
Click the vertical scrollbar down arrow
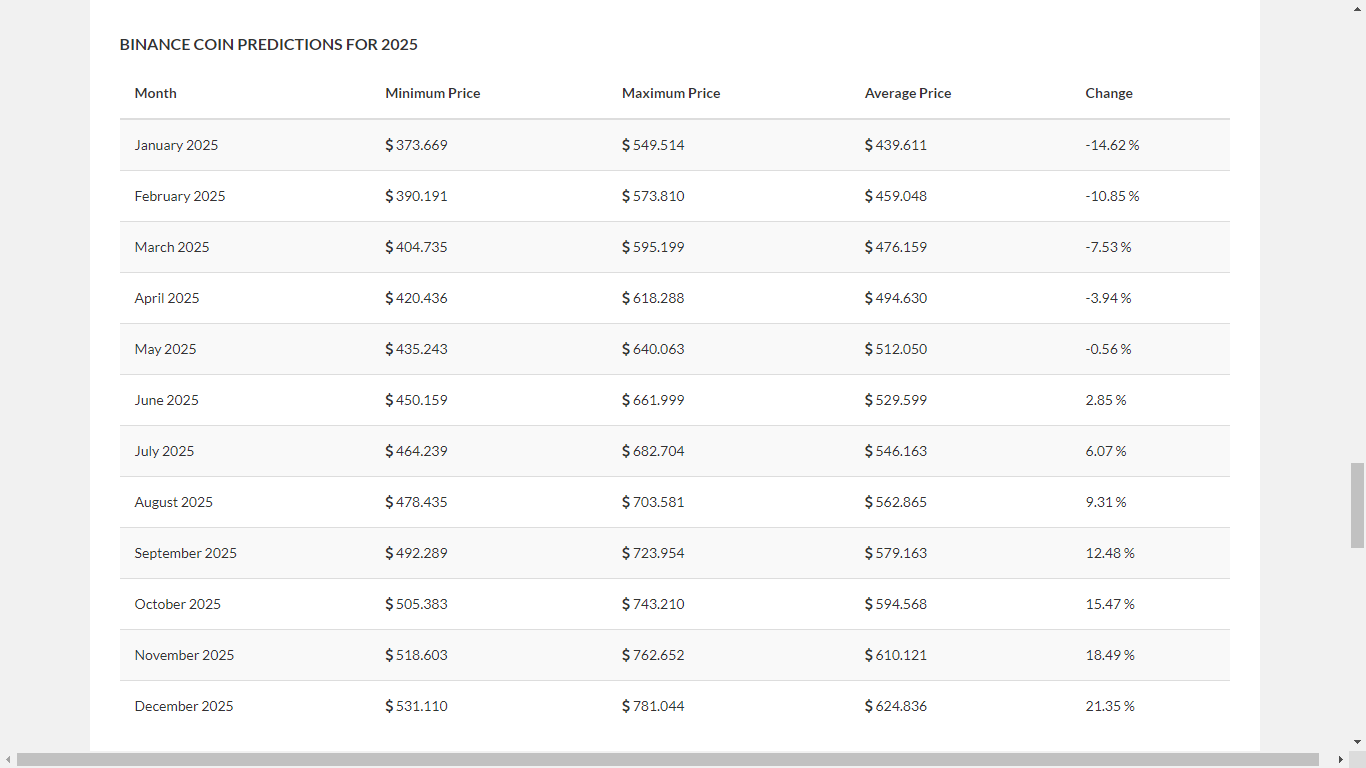[x=1357, y=742]
